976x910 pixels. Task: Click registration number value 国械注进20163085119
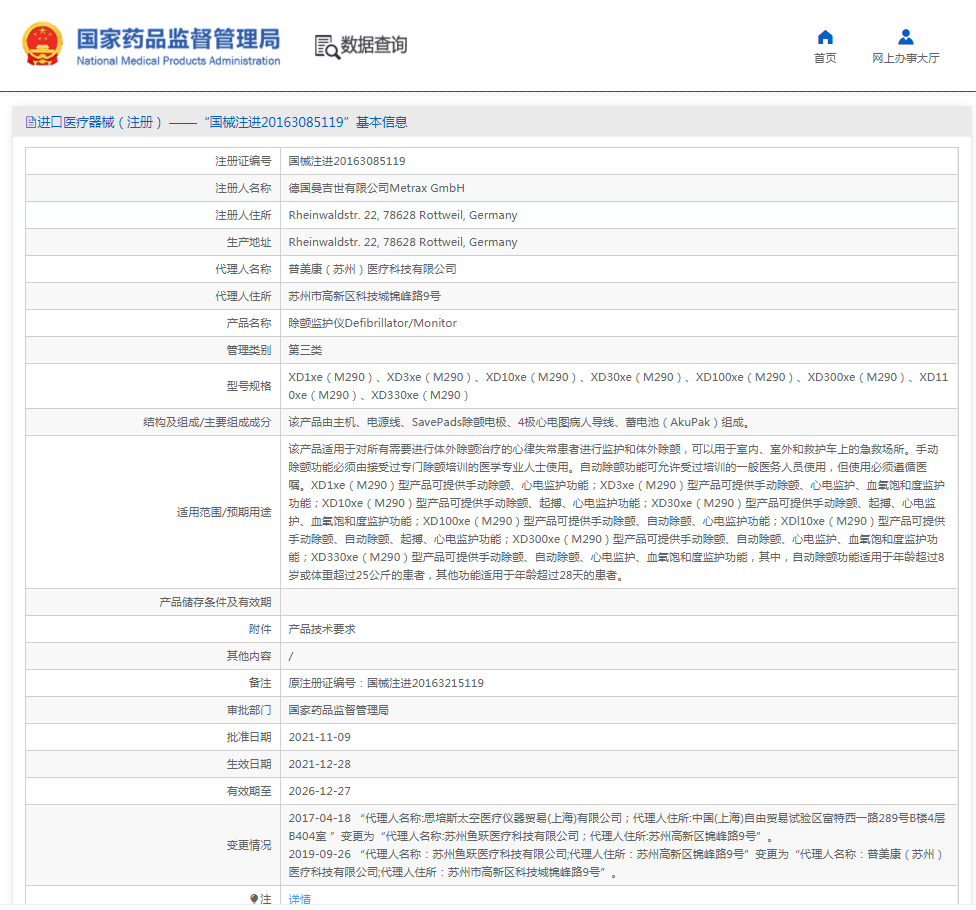coord(347,161)
